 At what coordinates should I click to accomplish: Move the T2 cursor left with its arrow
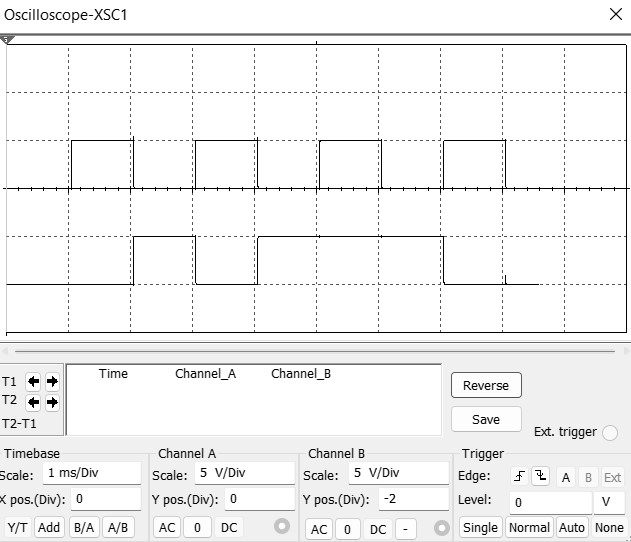[34, 402]
